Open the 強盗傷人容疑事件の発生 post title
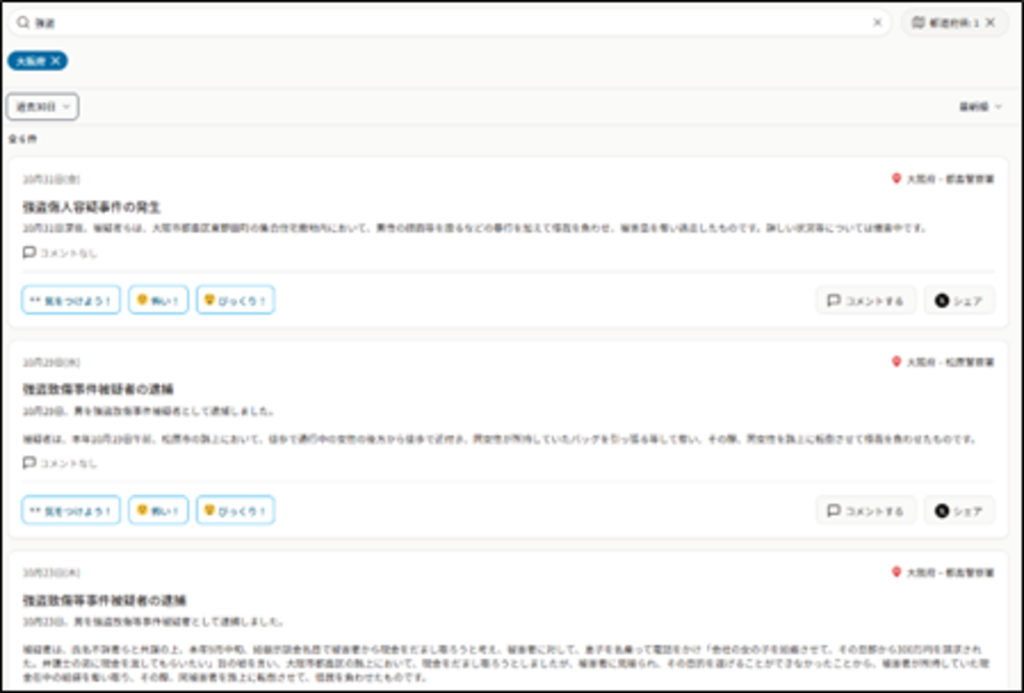This screenshot has height=693, width=1024. [x=92, y=207]
